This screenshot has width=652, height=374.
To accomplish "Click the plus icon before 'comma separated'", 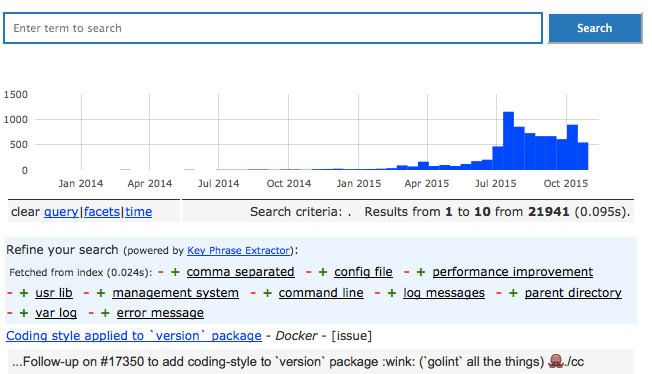I will (x=175, y=272).
